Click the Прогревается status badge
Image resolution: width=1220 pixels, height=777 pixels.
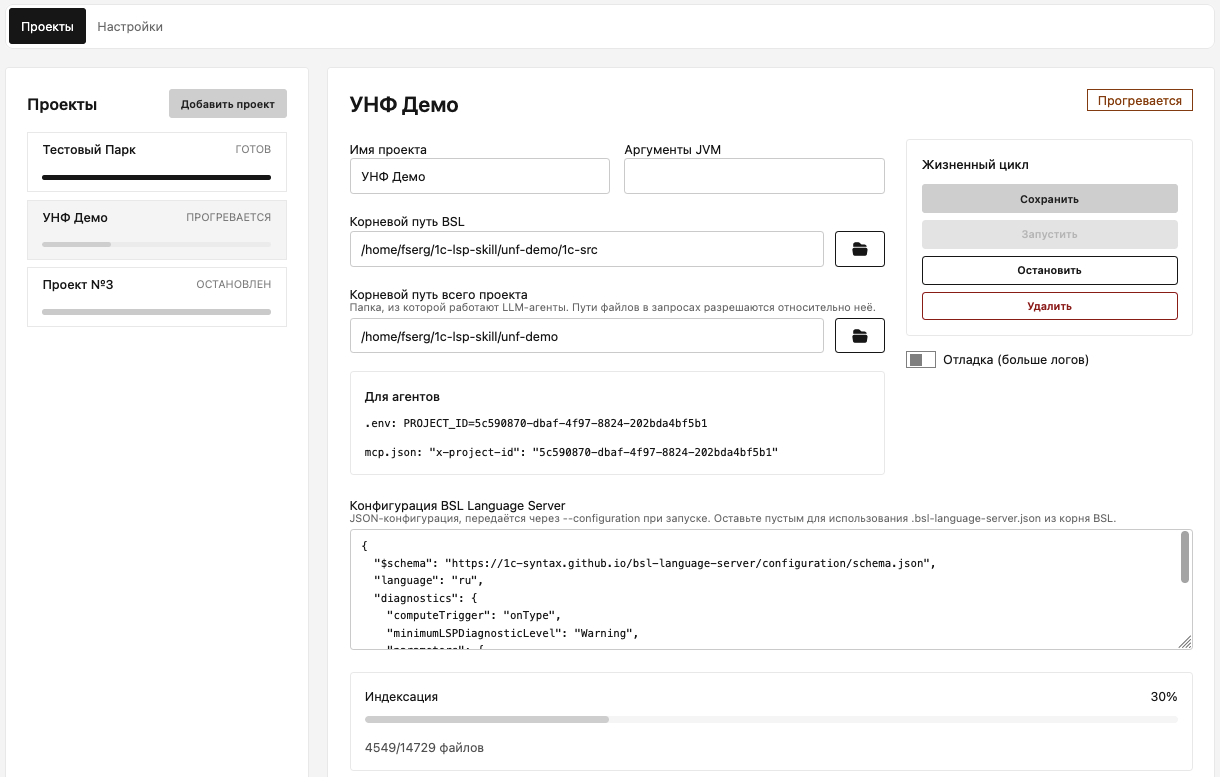(x=1140, y=100)
